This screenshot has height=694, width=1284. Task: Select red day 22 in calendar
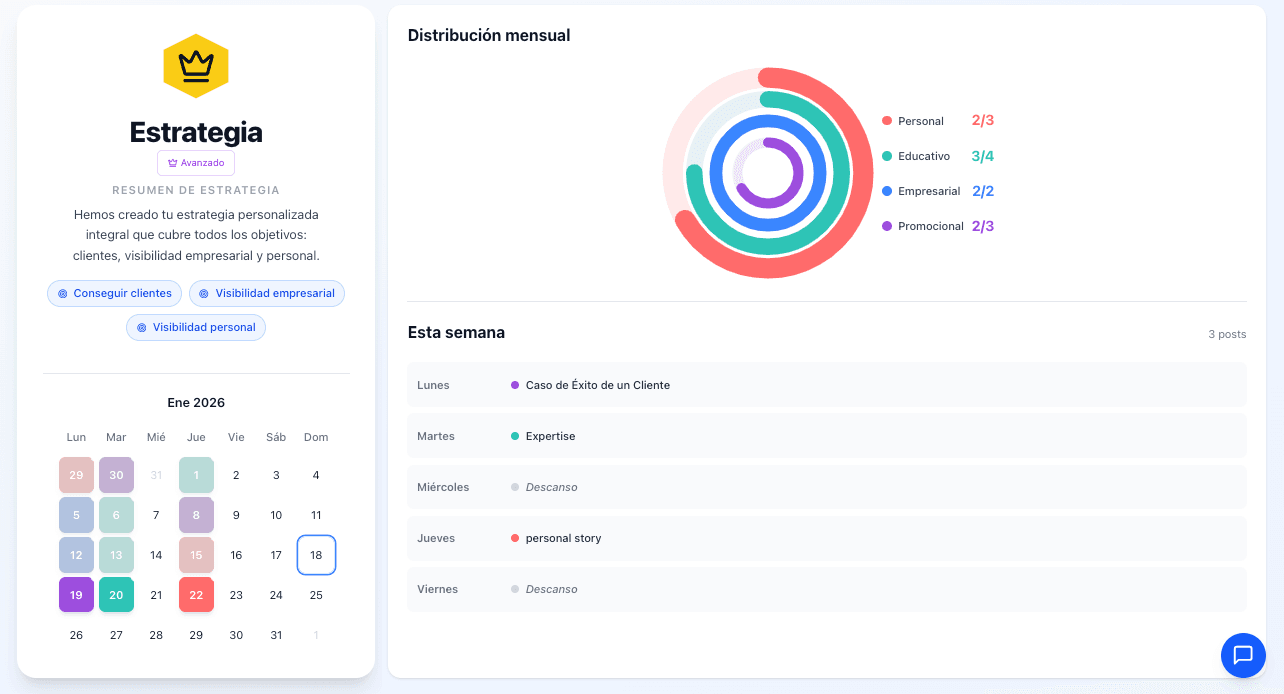[196, 595]
